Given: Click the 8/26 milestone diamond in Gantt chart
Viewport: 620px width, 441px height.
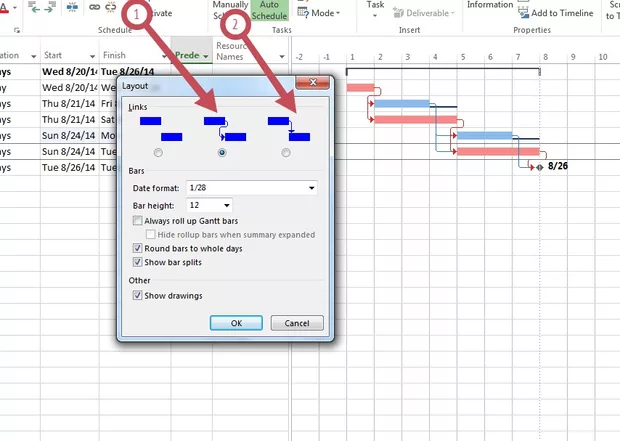Looking at the screenshot, I should (x=540, y=167).
